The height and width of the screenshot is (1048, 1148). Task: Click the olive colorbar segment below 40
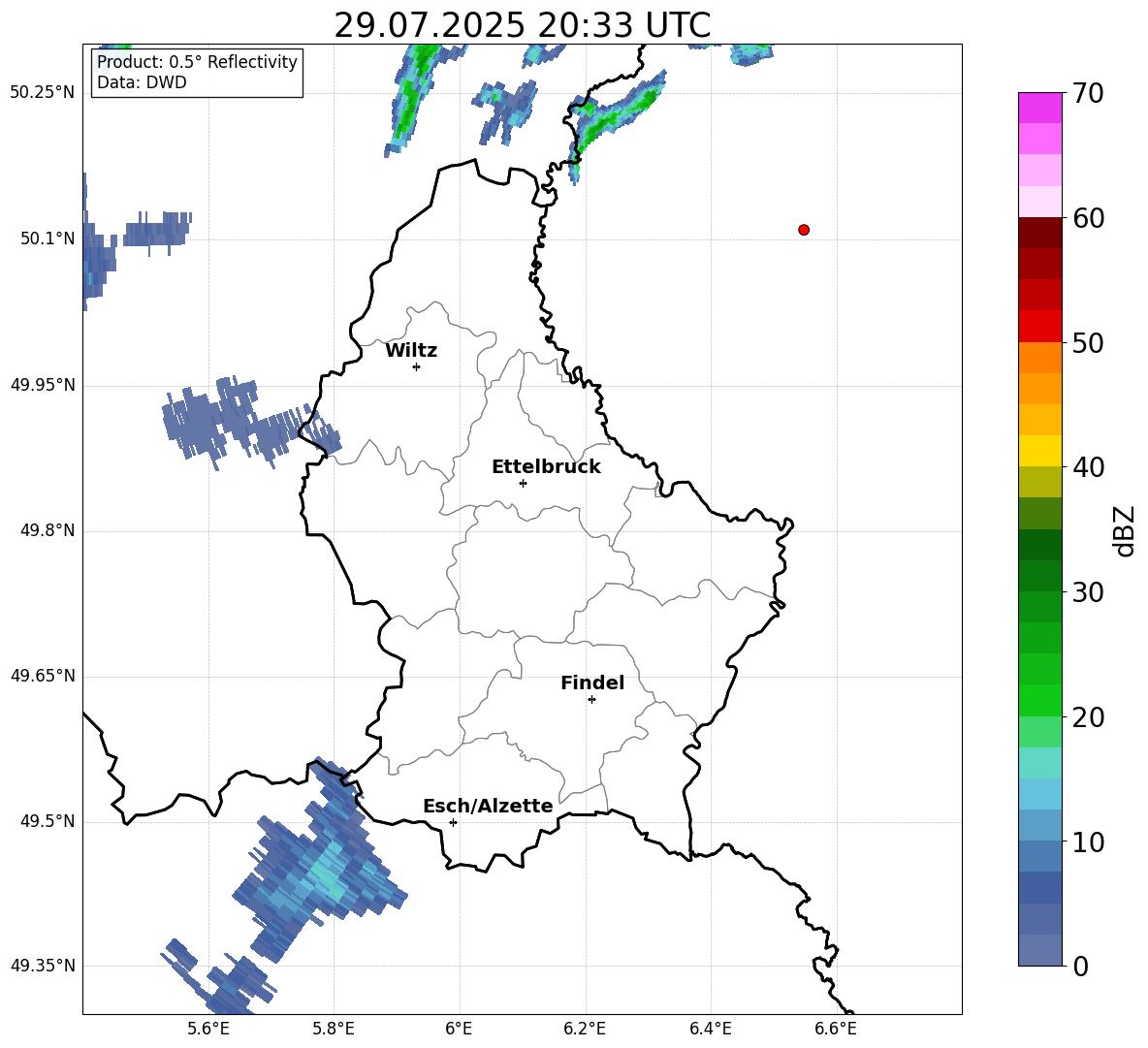(x=1039, y=482)
